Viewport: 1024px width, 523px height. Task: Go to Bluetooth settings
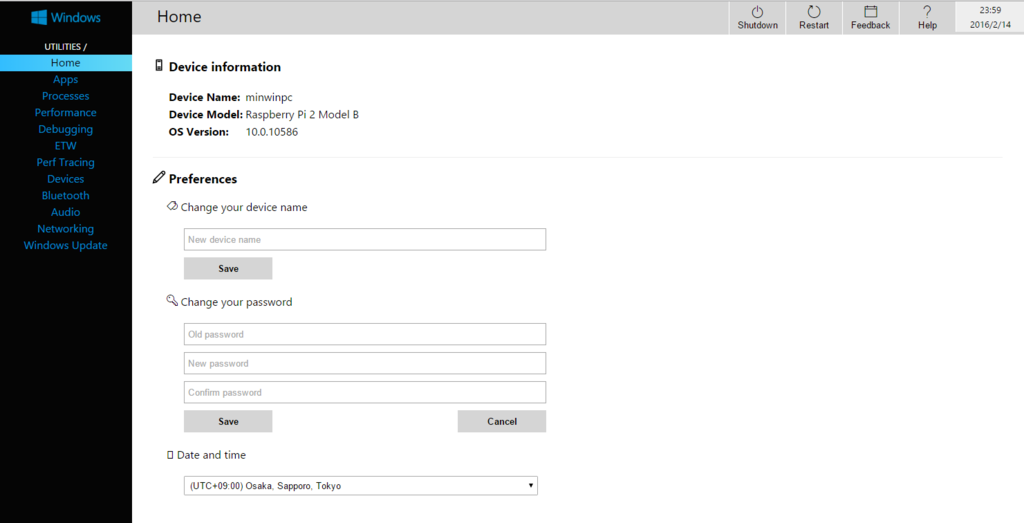pos(65,195)
